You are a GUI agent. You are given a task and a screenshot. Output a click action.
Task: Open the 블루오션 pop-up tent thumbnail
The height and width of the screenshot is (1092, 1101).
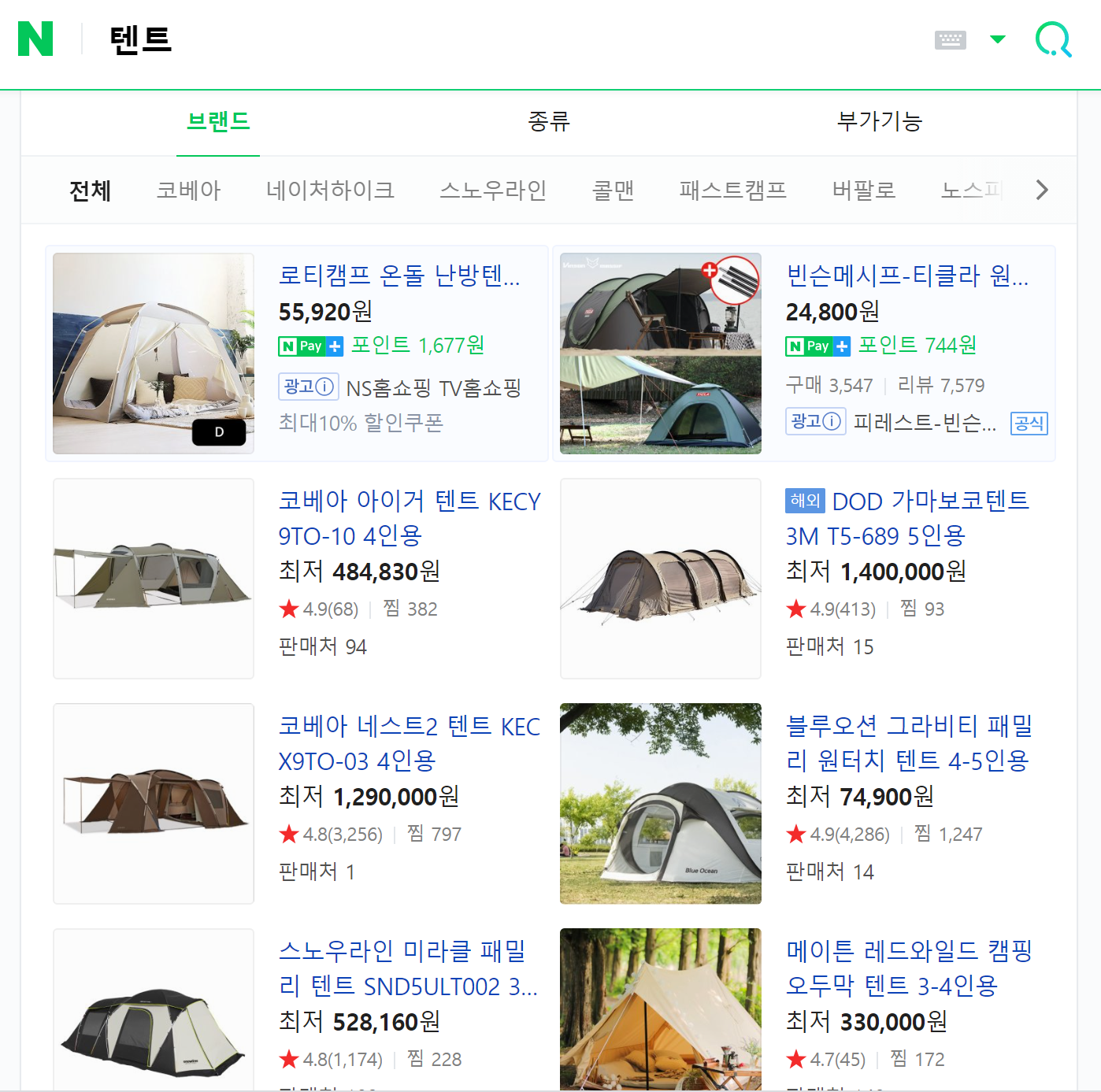pos(661,804)
